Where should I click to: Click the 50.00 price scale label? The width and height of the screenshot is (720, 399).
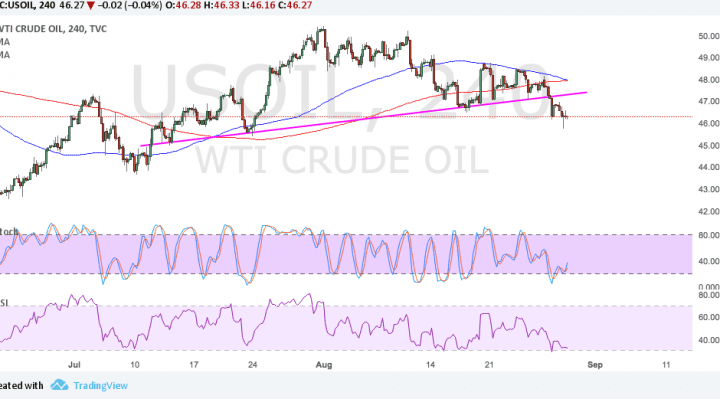709,36
